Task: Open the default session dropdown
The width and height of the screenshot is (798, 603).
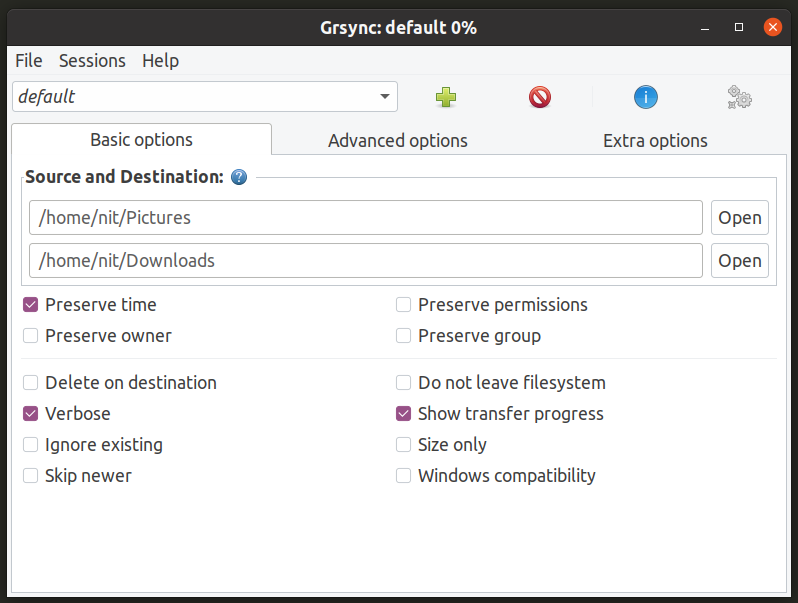Action: click(385, 97)
